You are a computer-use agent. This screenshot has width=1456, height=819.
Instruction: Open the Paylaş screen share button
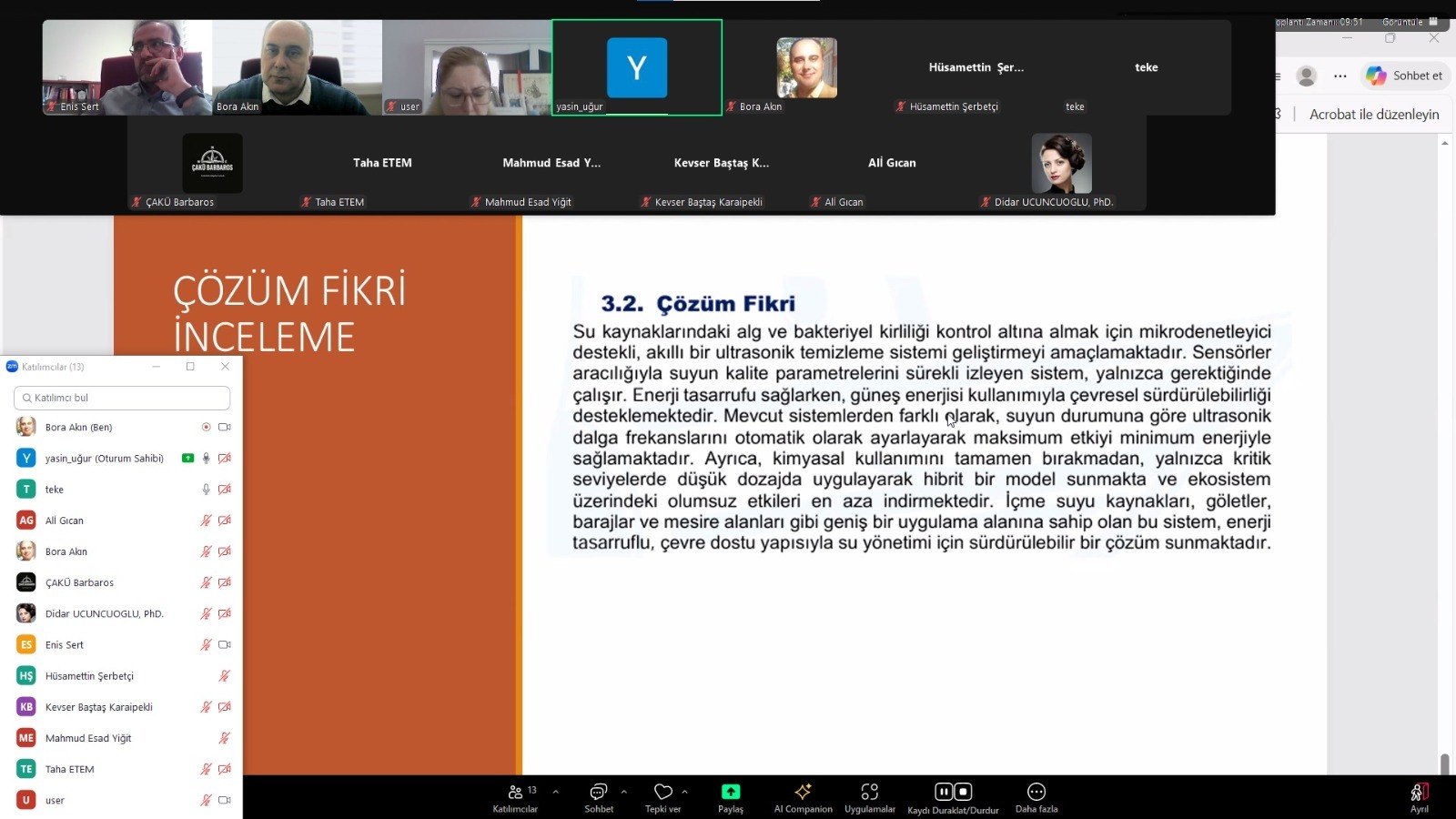coord(730,792)
